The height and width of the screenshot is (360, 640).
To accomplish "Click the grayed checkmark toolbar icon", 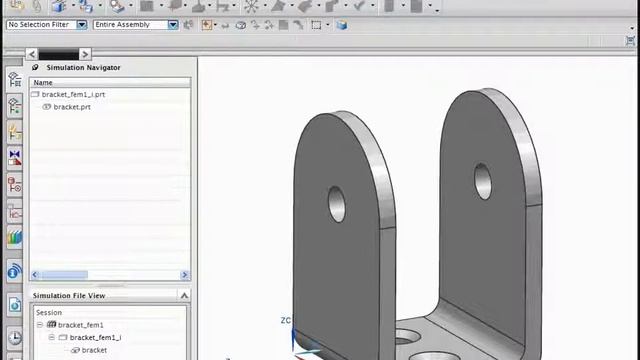I will 359,6.
